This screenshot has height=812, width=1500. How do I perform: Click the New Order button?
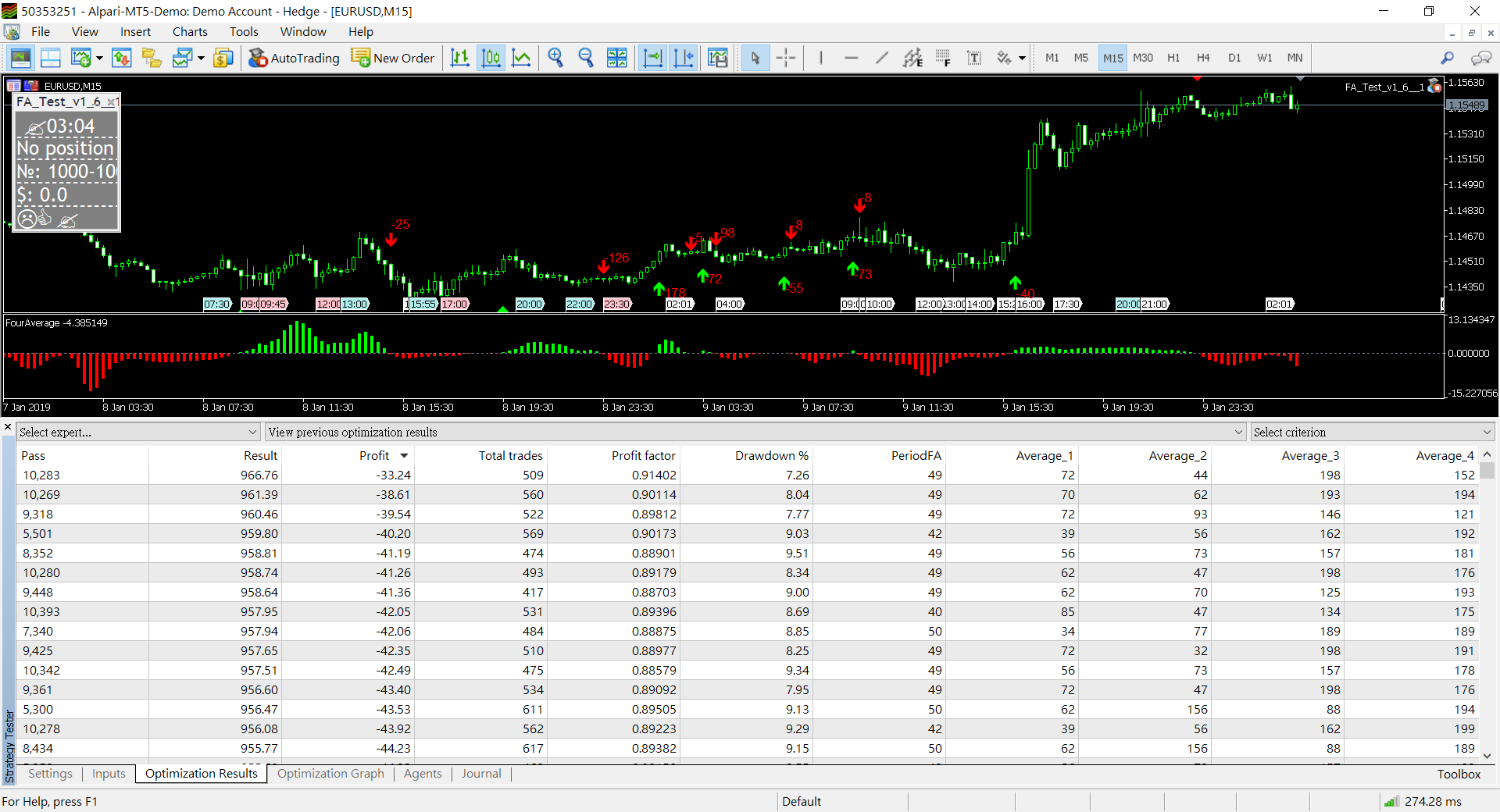pos(393,58)
